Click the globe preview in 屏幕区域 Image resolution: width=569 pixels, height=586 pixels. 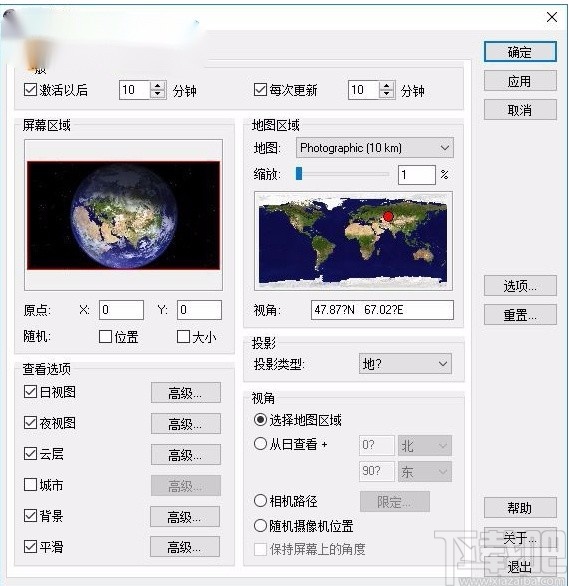point(124,215)
